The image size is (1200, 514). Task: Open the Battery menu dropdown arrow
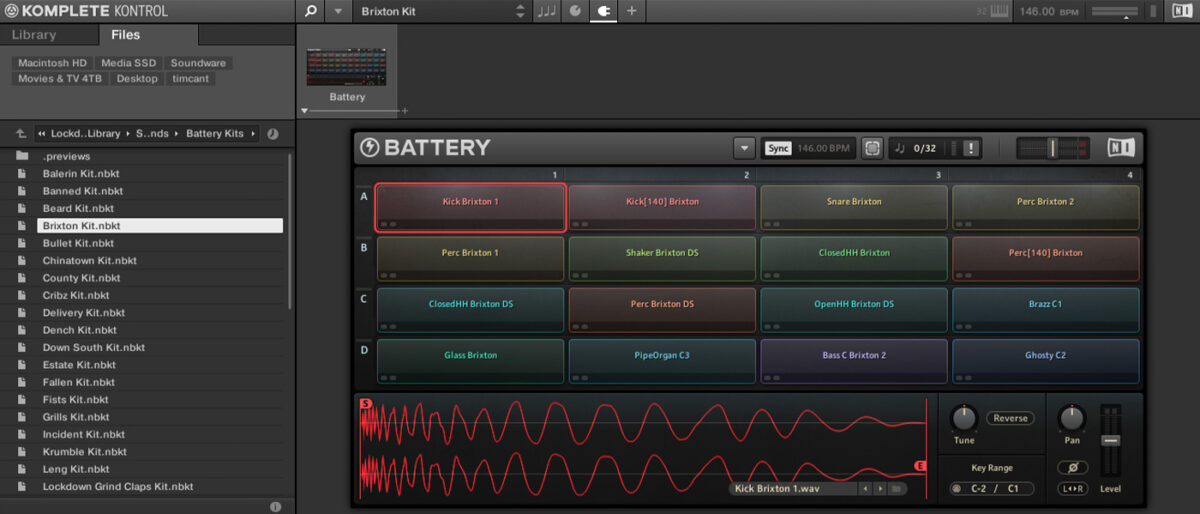[x=743, y=148]
